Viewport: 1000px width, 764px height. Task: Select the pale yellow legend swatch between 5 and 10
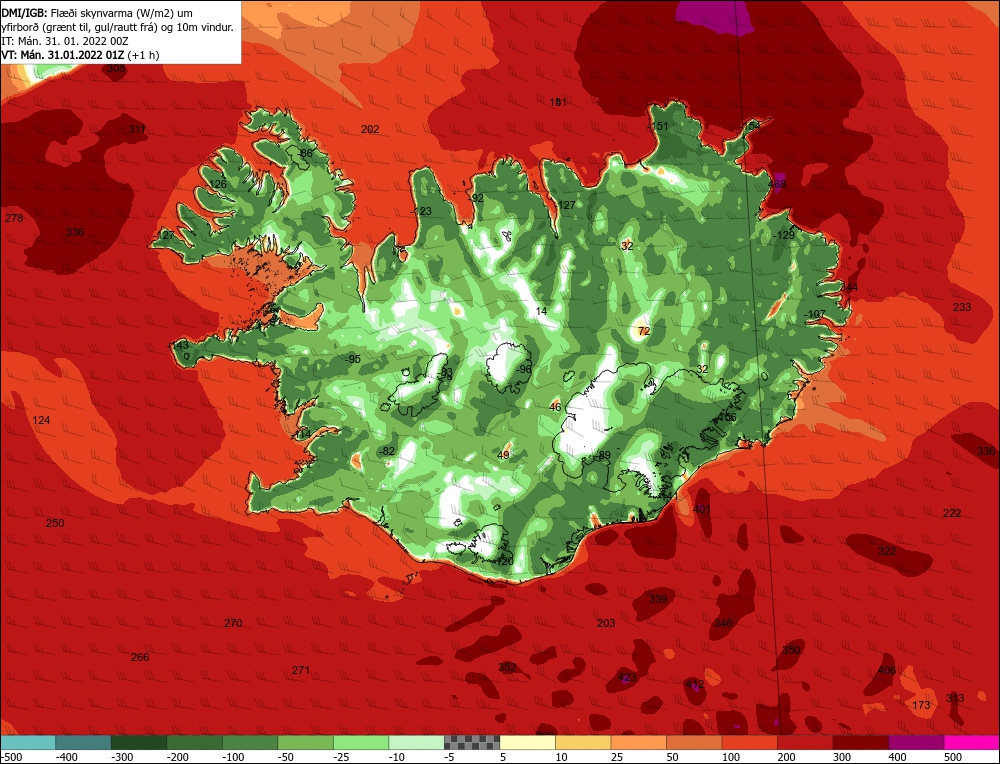tap(527, 743)
